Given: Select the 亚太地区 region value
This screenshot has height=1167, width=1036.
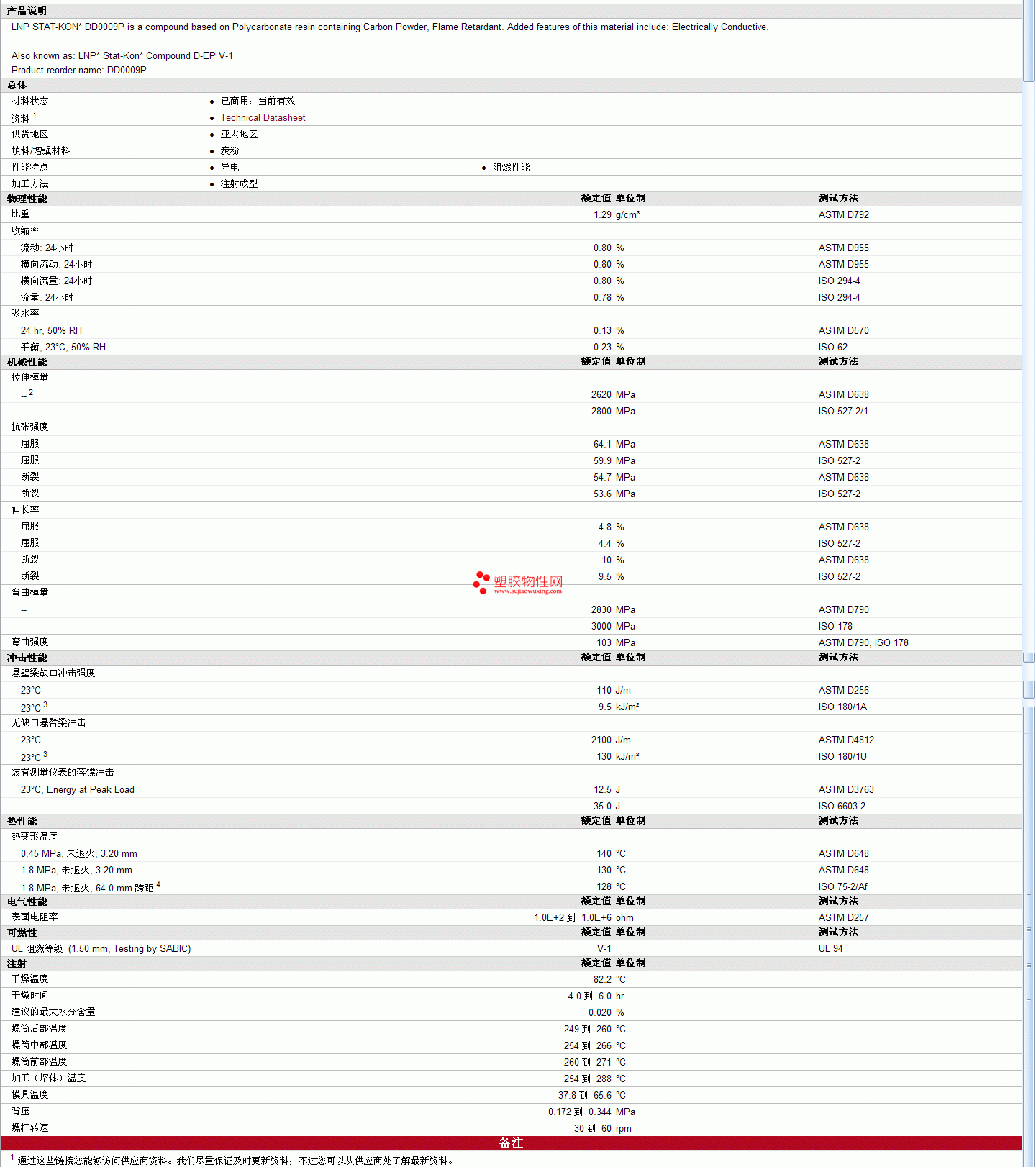Looking at the screenshot, I should [x=239, y=134].
